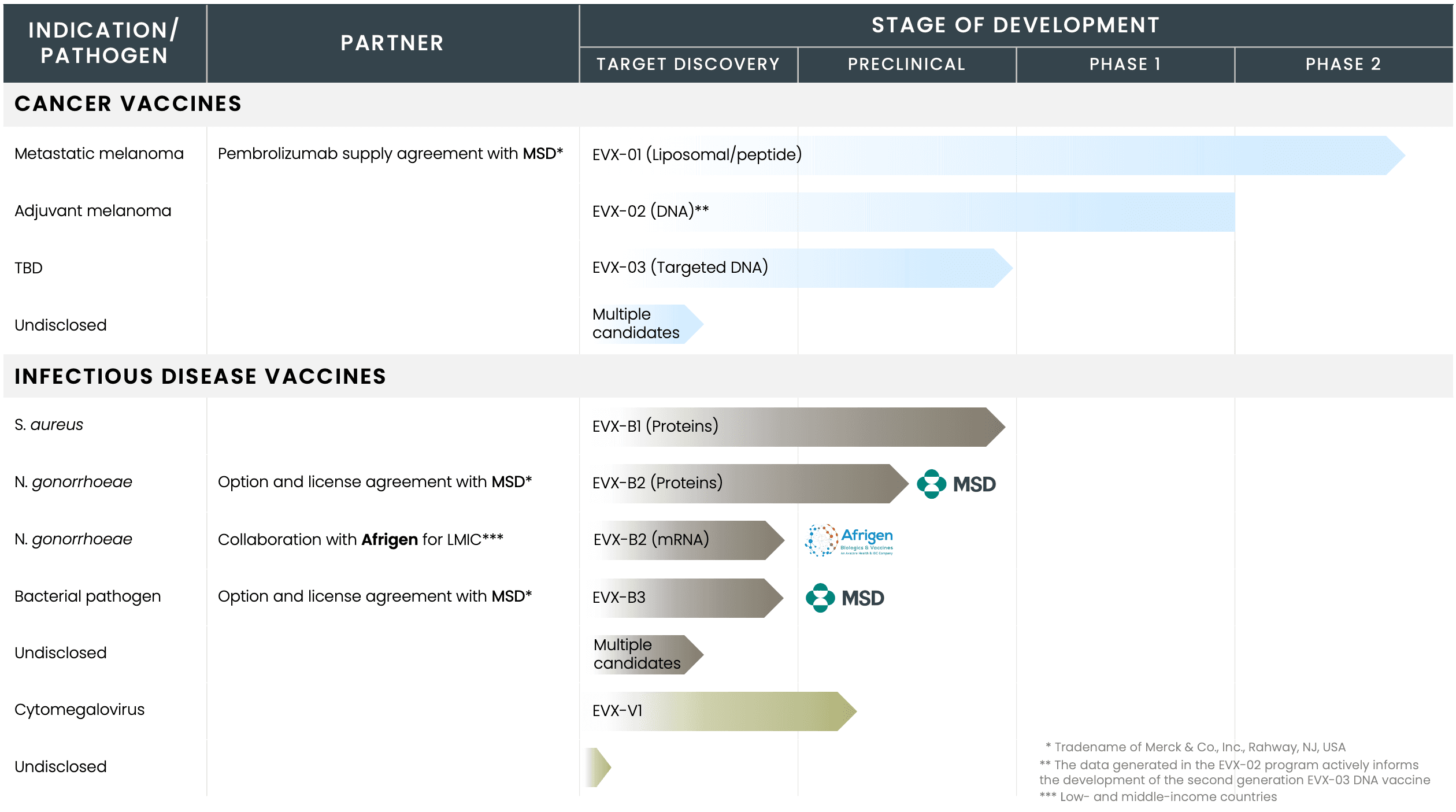The height and width of the screenshot is (812, 1456).
Task: Select the TBD indication cell
Action: click(29, 268)
